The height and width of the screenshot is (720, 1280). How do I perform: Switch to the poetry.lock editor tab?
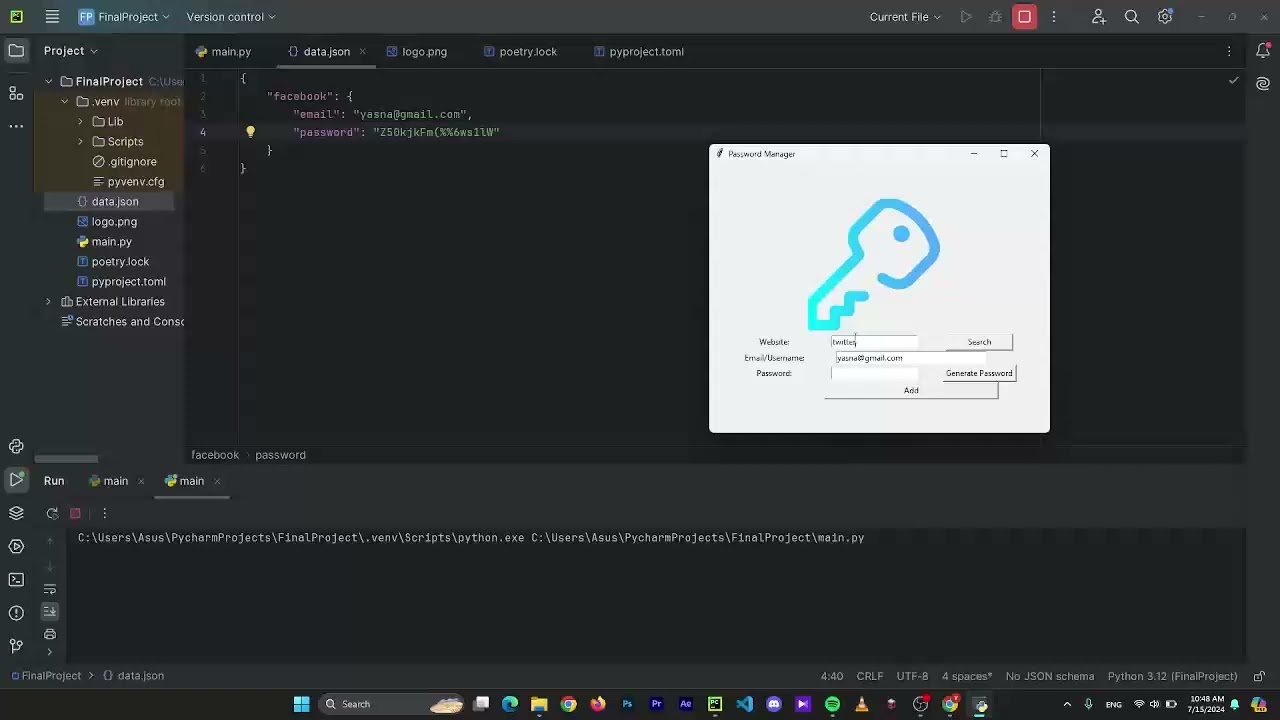[x=520, y=52]
